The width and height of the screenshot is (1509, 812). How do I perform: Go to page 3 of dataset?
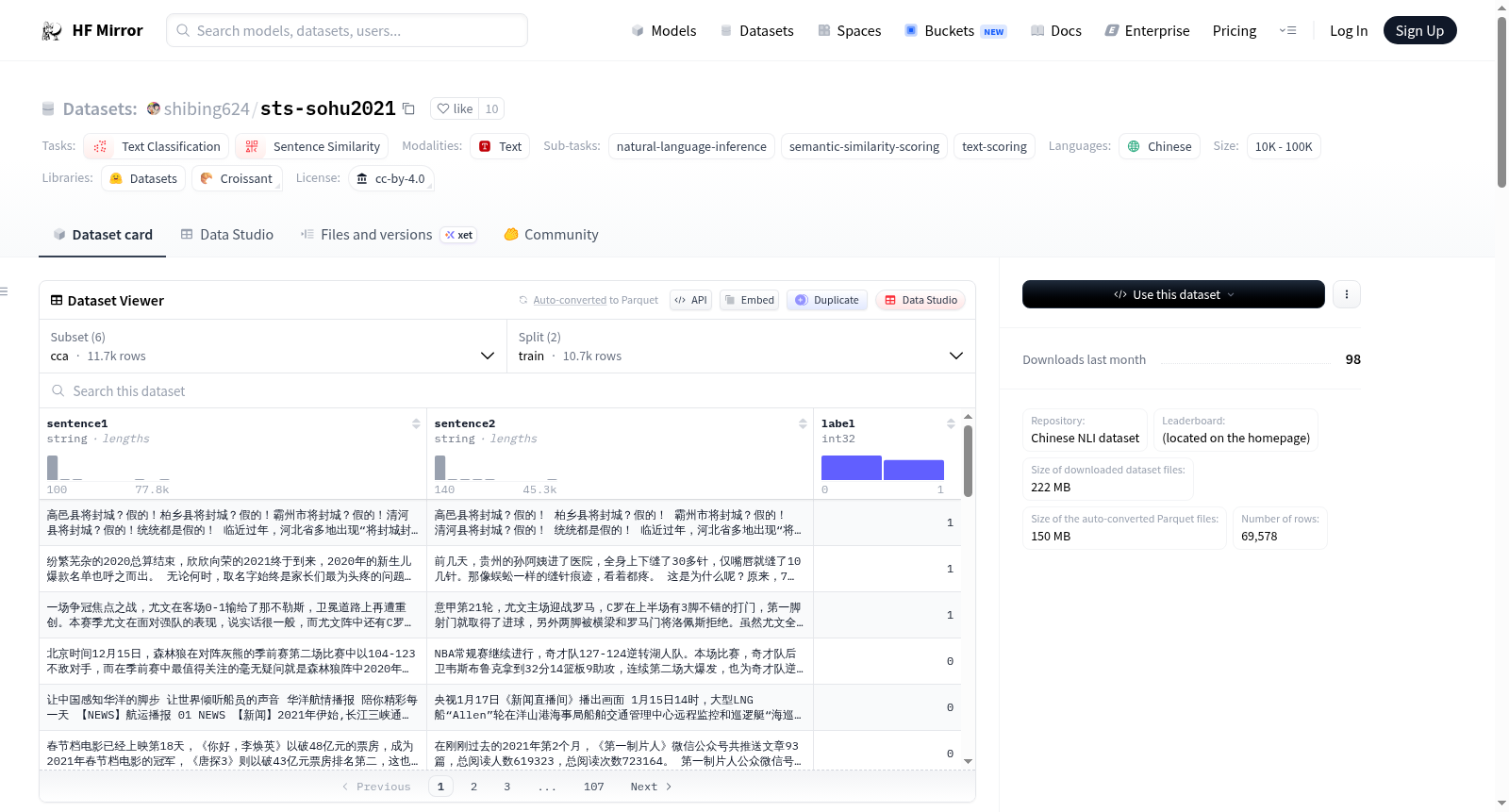click(506, 787)
